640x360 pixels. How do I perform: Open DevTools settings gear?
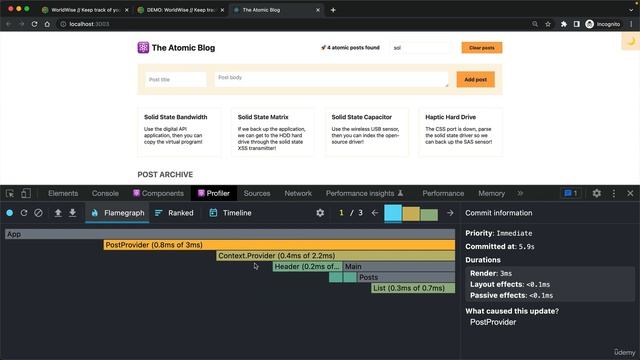point(596,193)
